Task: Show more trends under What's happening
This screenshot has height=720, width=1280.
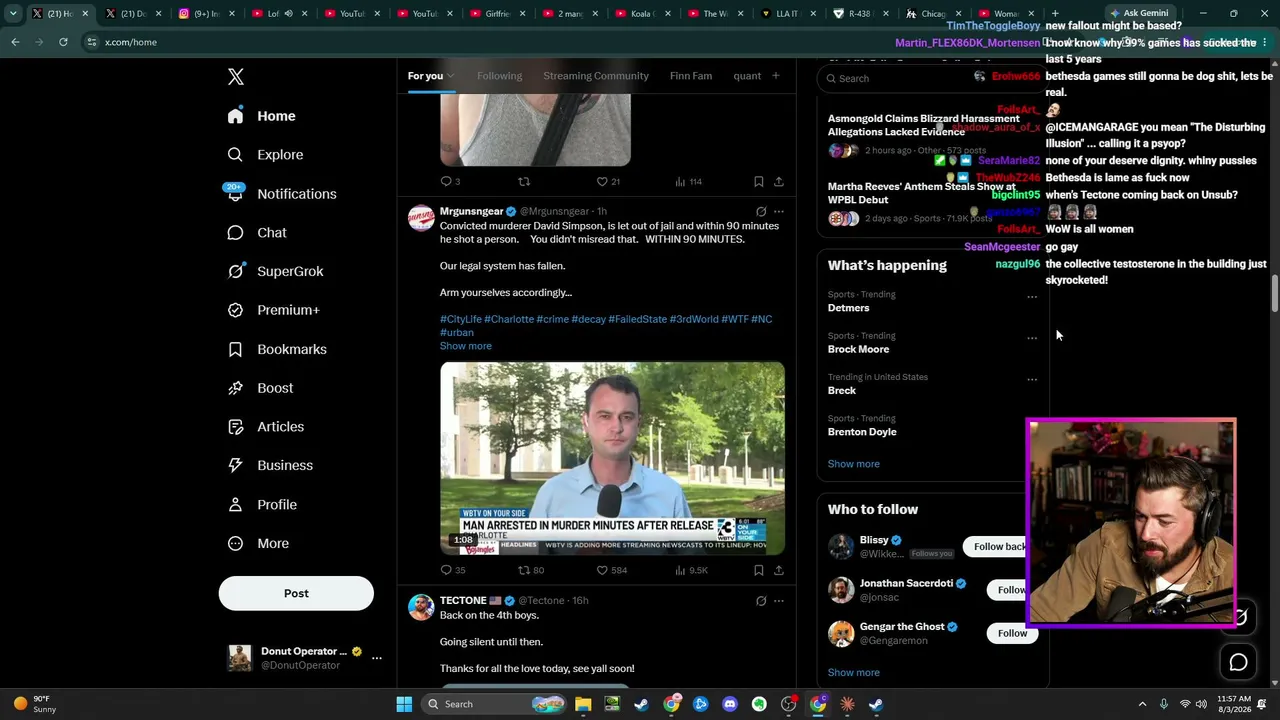Action: click(x=853, y=464)
